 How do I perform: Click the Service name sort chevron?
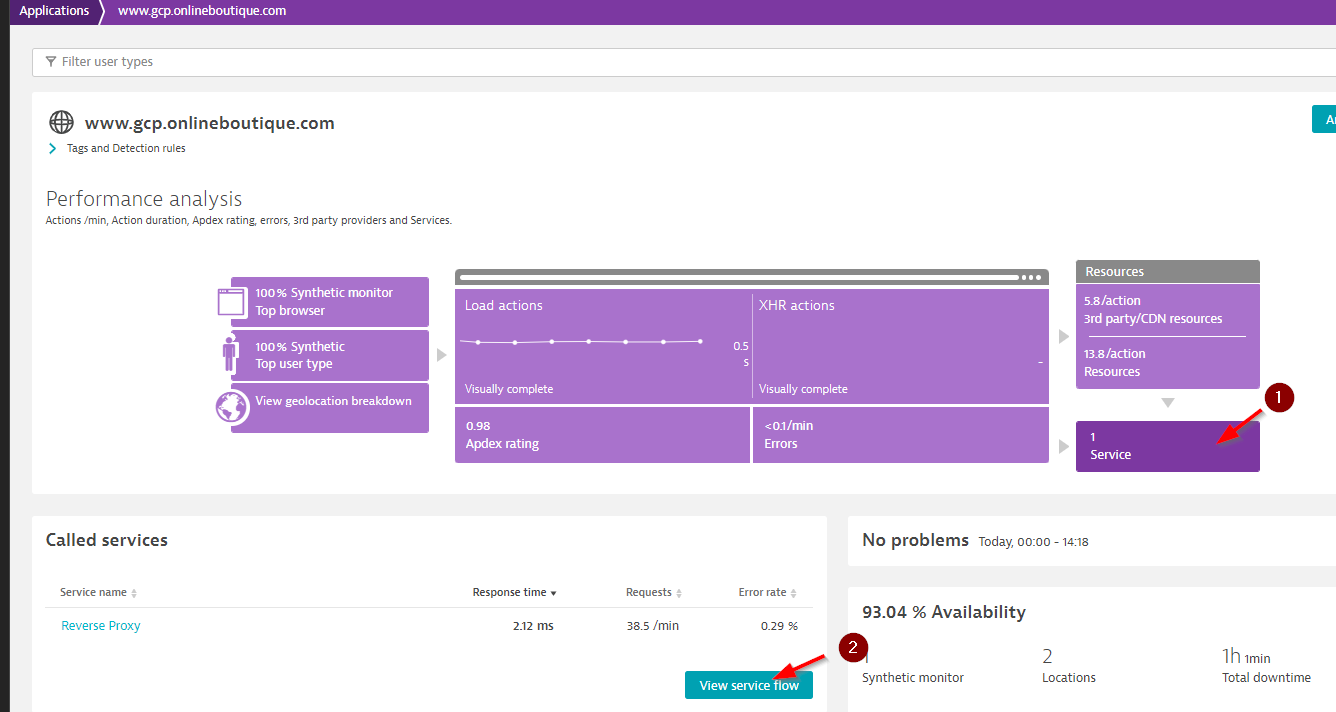point(133,592)
